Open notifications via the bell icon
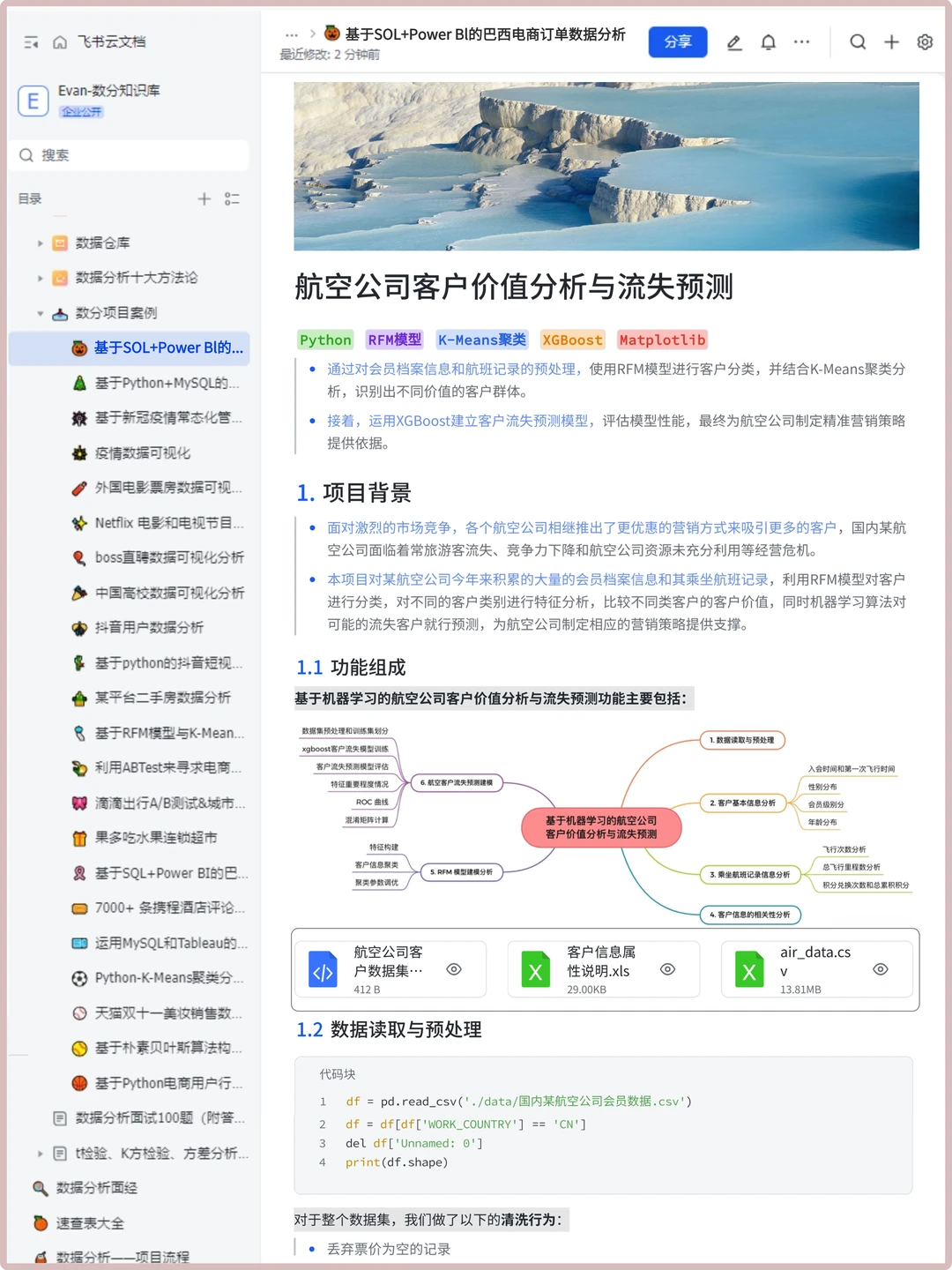This screenshot has height=1270, width=952. (x=768, y=41)
